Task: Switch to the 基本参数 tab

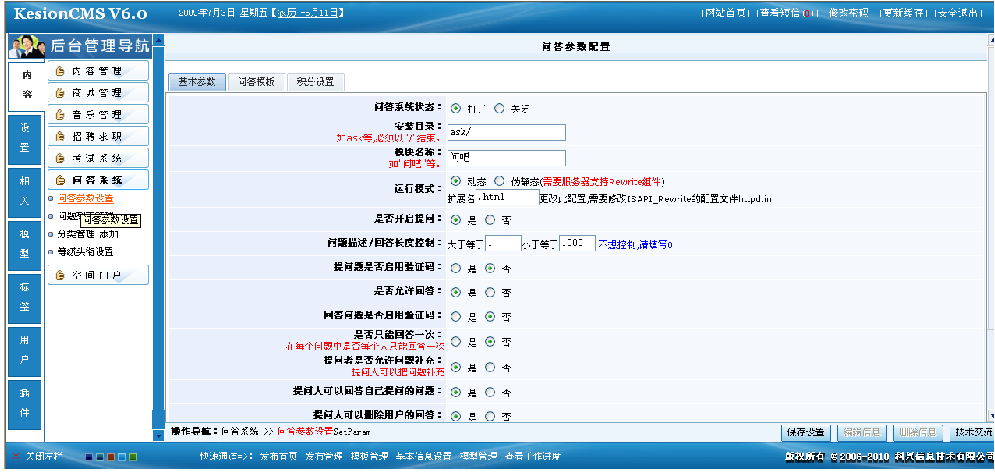Action: 197,82
